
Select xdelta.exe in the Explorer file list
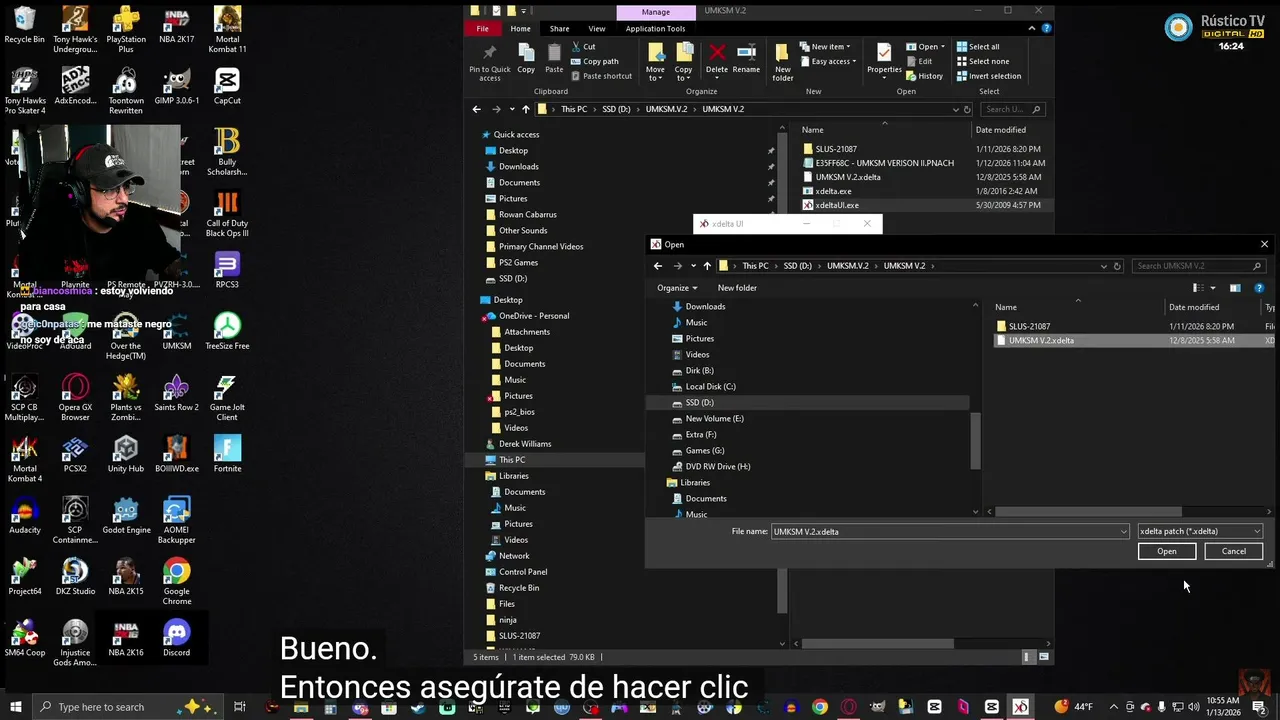pyautogui.click(x=827, y=191)
